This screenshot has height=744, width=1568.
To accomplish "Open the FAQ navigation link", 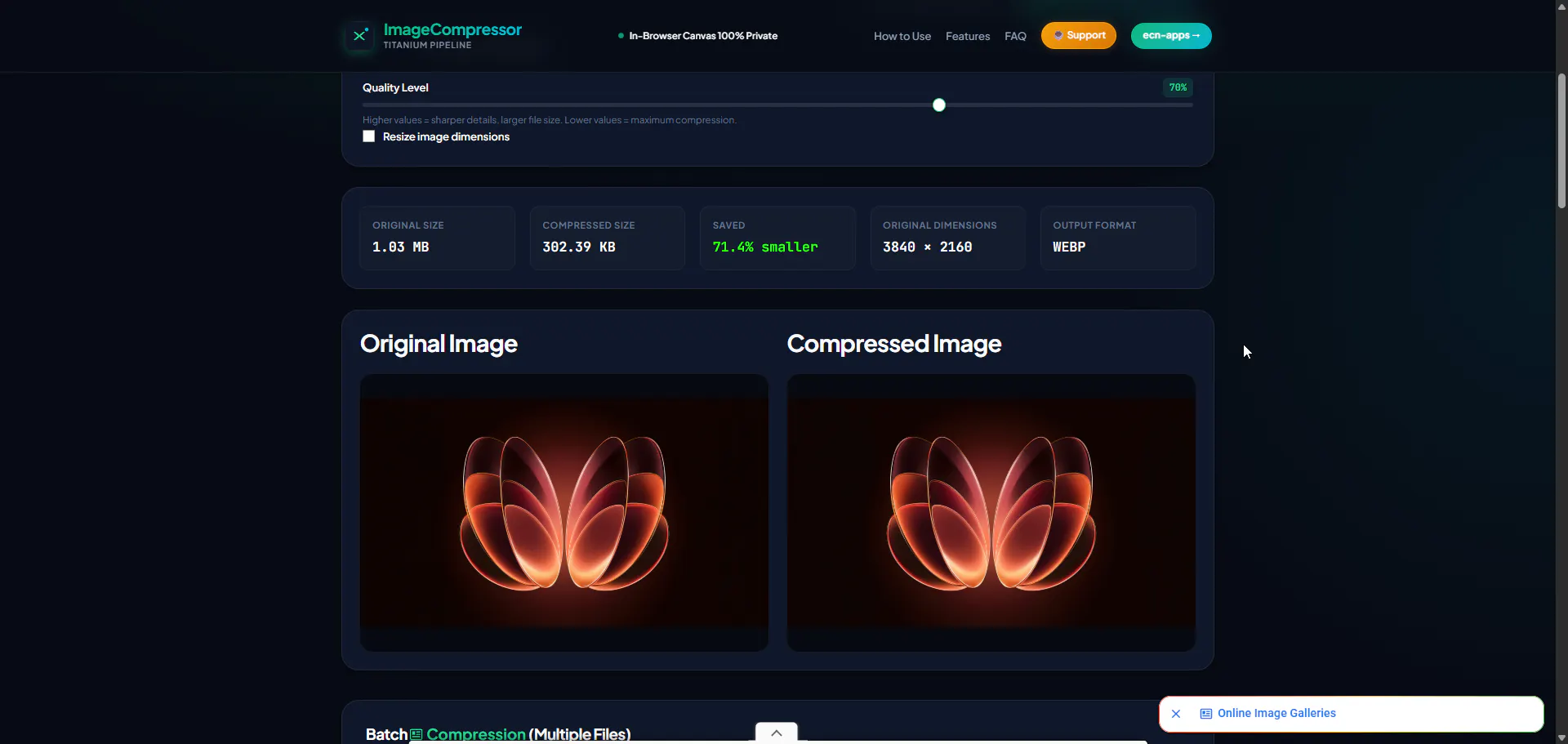I will [x=1015, y=36].
